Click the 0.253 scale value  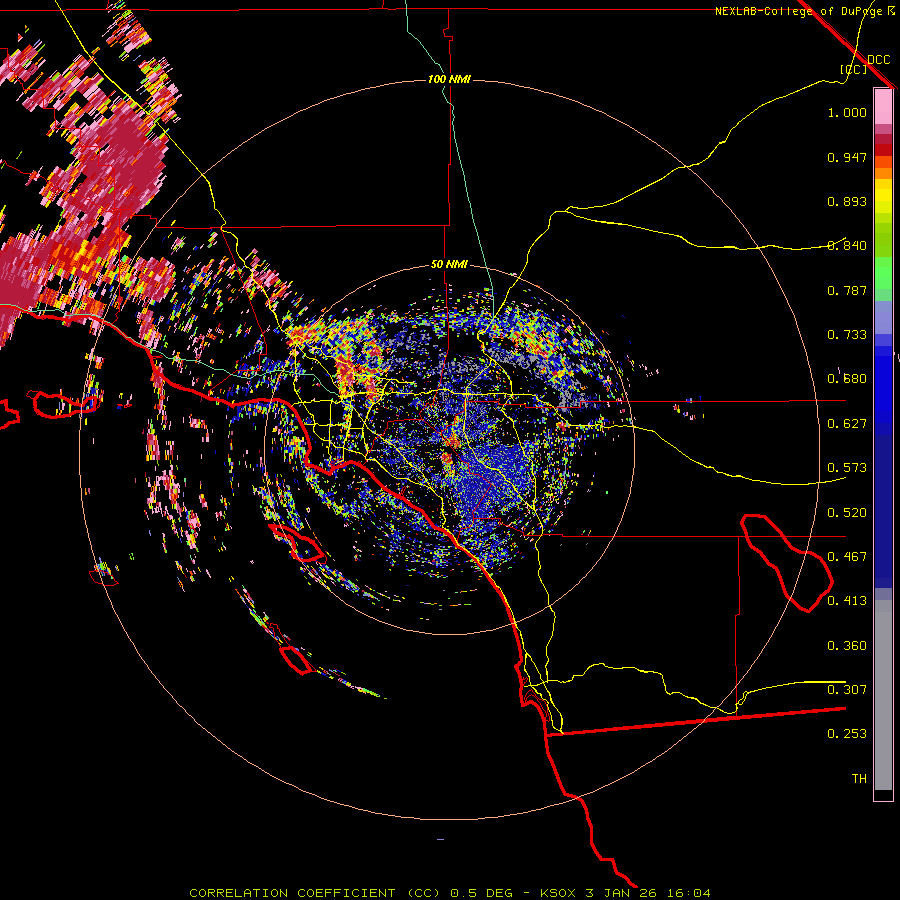point(847,734)
